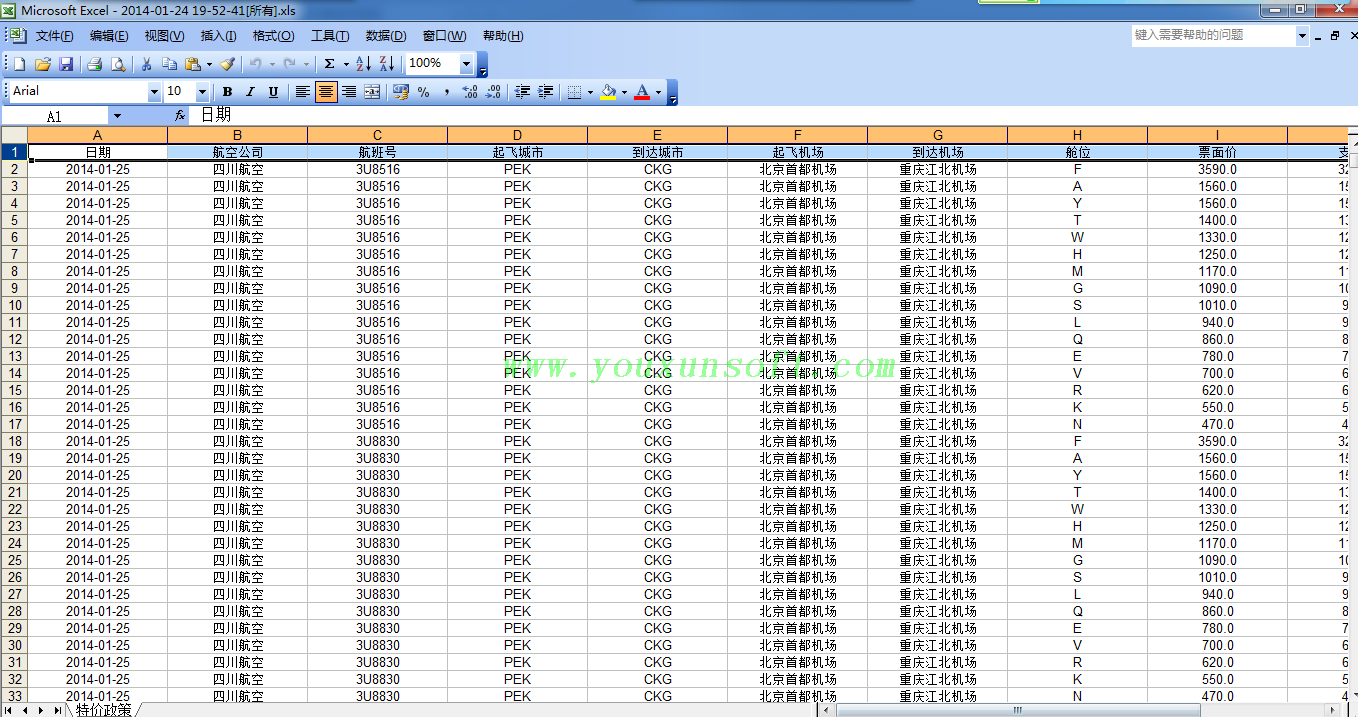
Task: Paste from clipboard icon
Action: tap(193, 64)
